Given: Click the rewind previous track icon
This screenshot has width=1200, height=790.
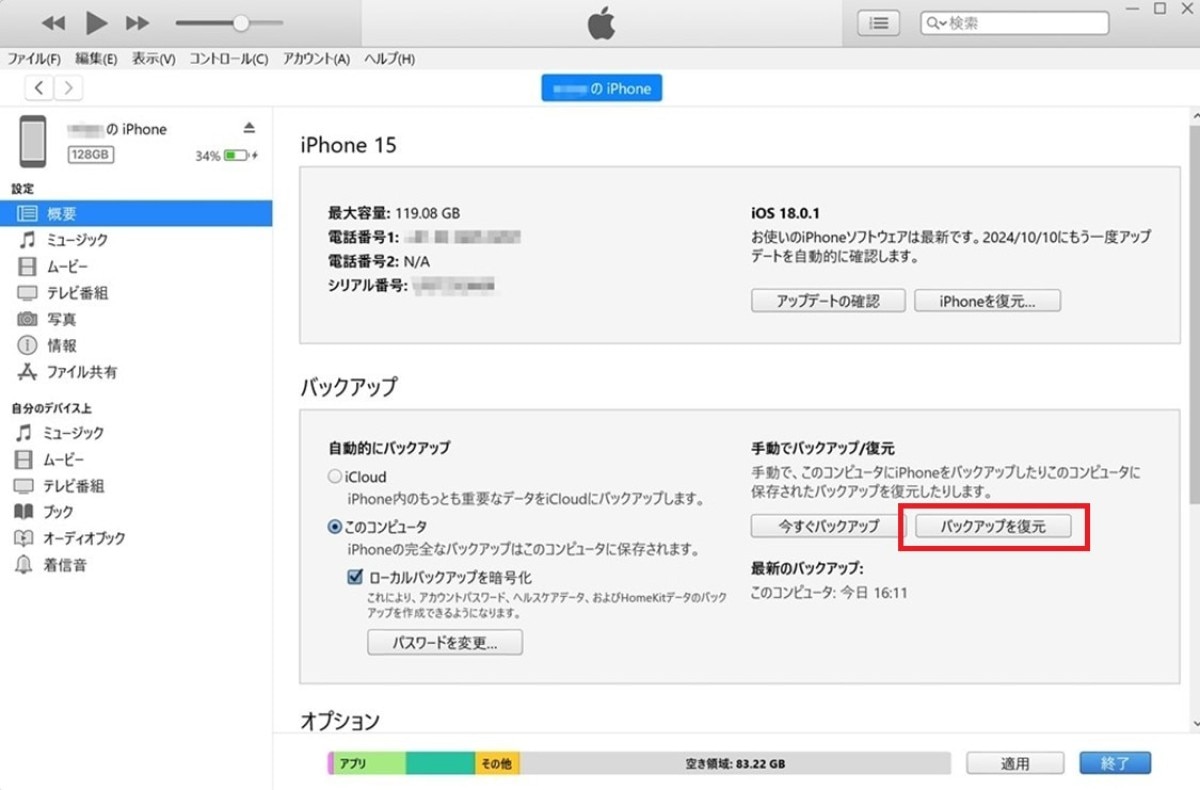Looking at the screenshot, I should tap(53, 22).
